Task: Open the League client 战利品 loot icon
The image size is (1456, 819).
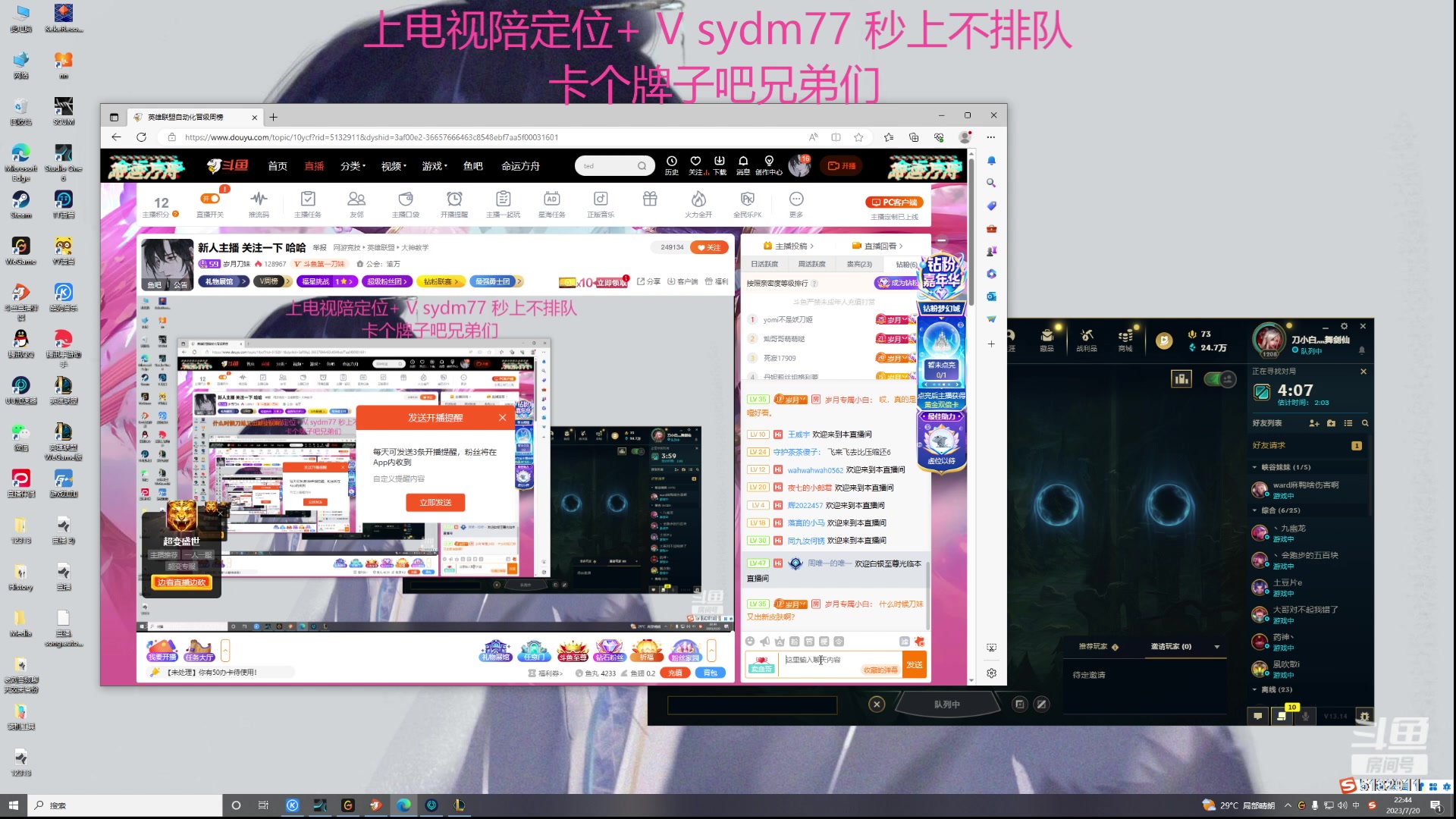Action: [1087, 340]
